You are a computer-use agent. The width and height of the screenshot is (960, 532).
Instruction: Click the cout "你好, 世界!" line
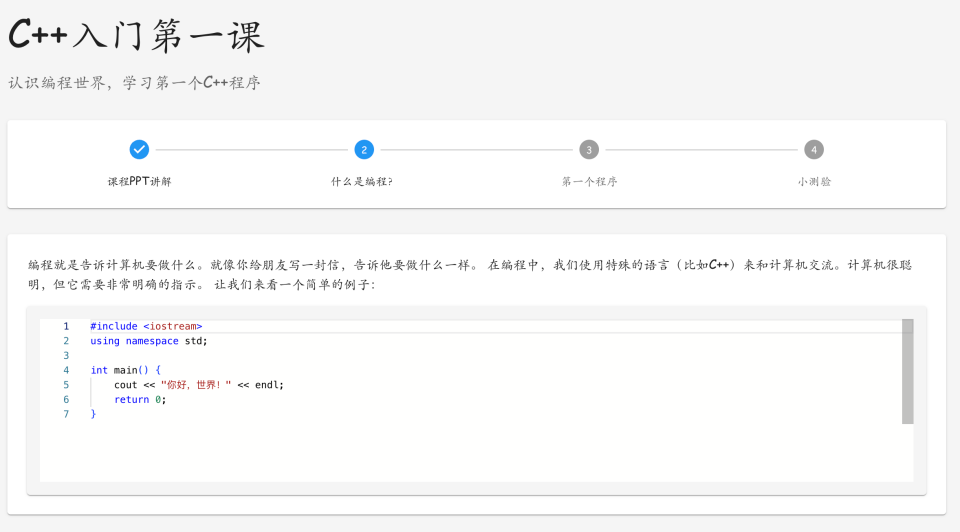199,385
